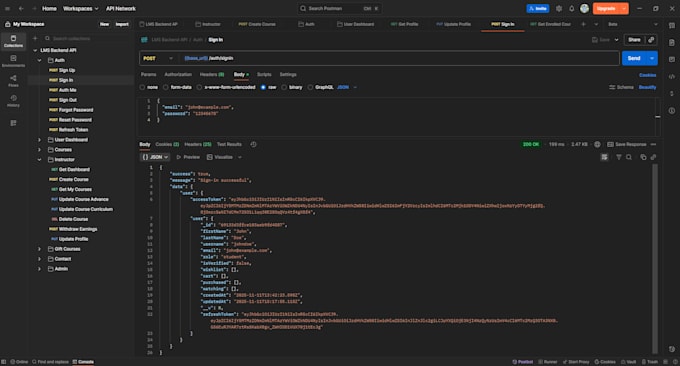Open the response Cookies tab
This screenshot has width=680, height=366.
pos(167,144)
